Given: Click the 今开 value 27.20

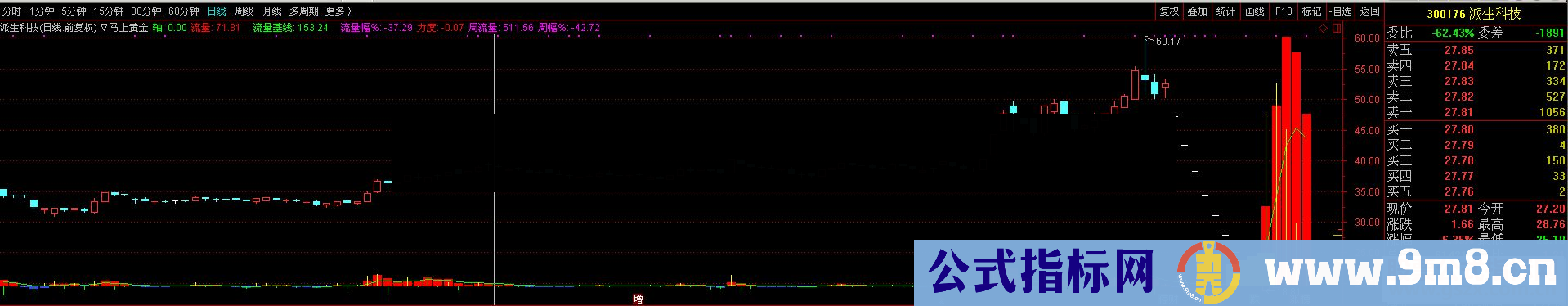Looking at the screenshot, I should tap(1550, 209).
